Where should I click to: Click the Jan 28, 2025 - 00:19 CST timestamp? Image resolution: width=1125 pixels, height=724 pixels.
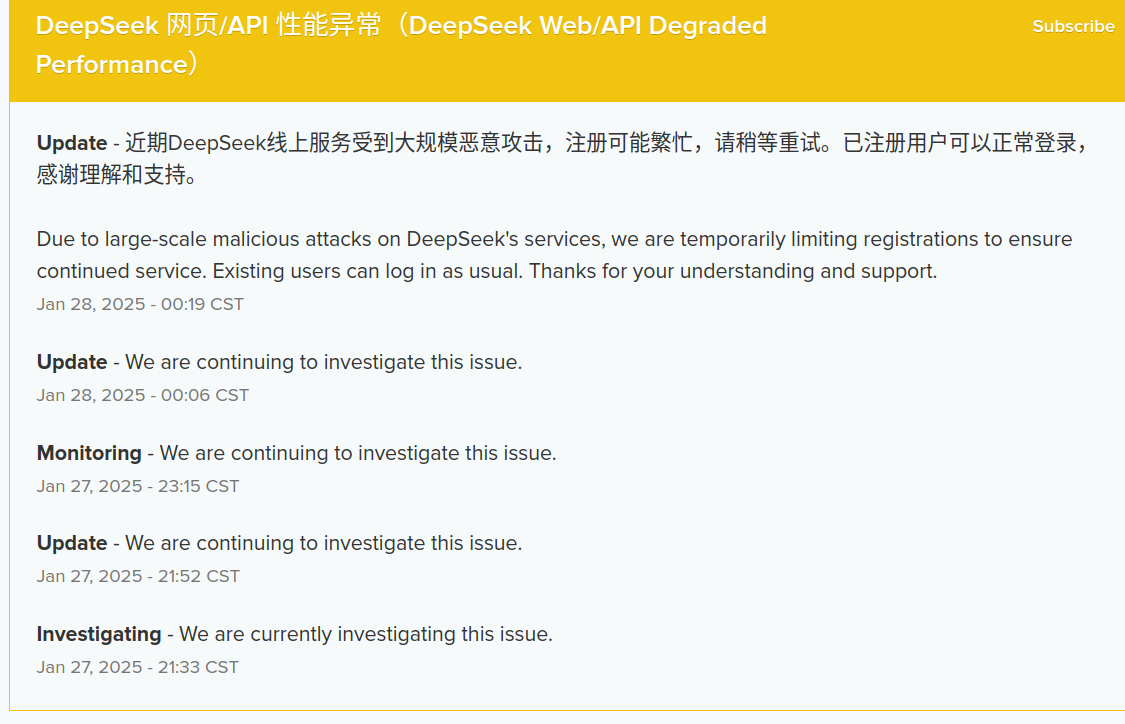(140, 304)
